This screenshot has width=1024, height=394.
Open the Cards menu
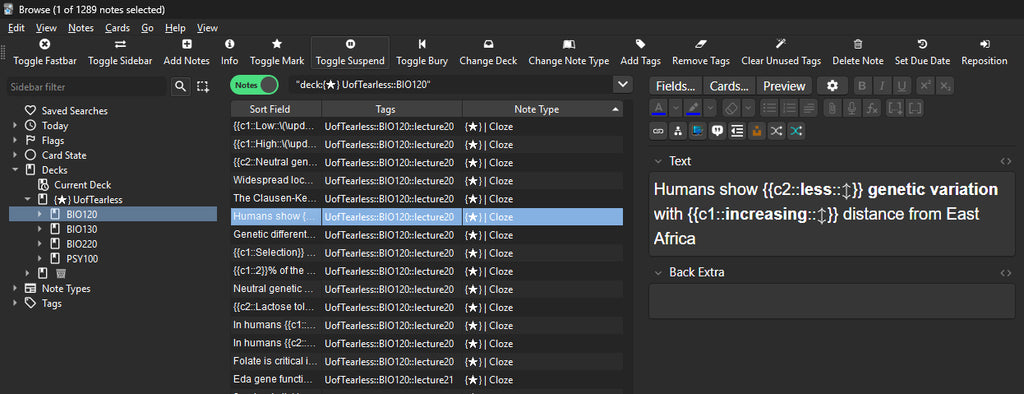(118, 28)
